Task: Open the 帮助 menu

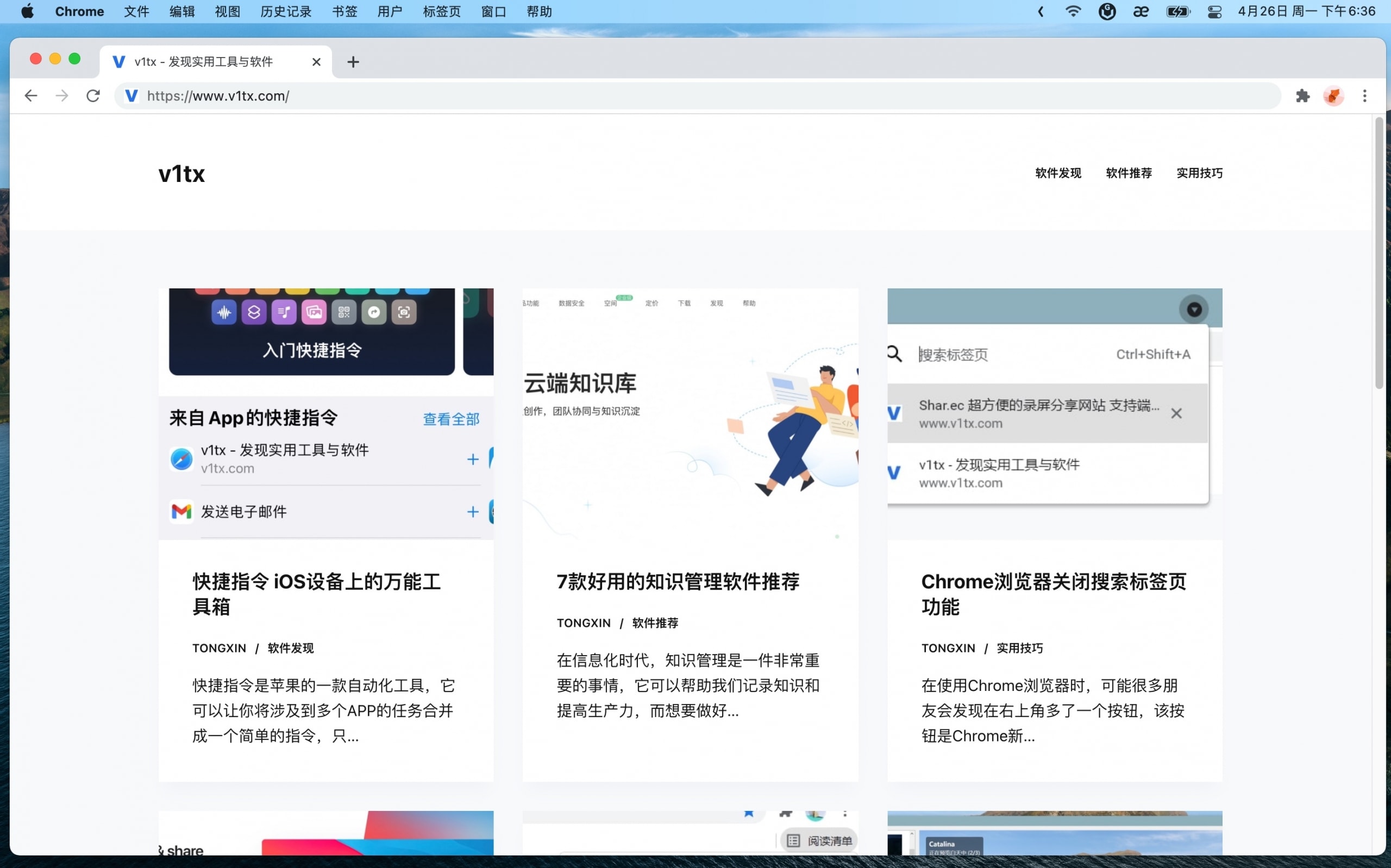Action: click(539, 11)
